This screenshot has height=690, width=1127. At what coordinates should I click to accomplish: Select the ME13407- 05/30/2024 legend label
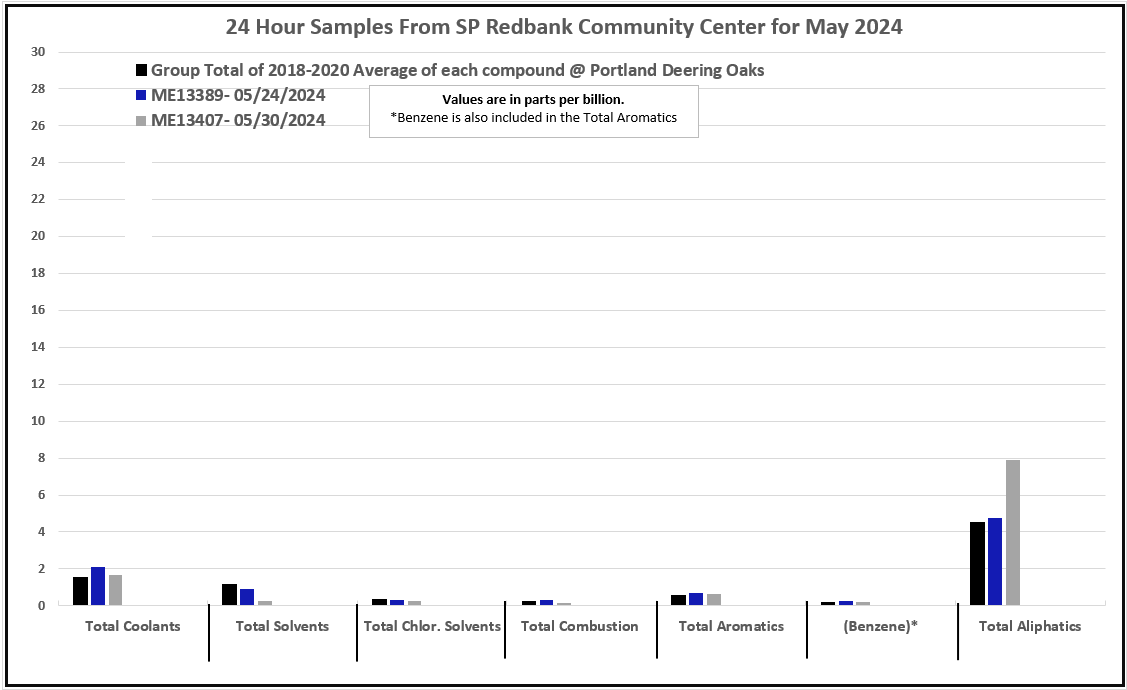click(x=238, y=121)
